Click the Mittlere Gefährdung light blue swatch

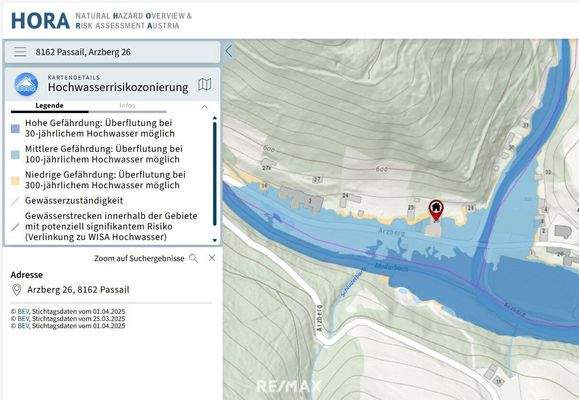(15, 154)
